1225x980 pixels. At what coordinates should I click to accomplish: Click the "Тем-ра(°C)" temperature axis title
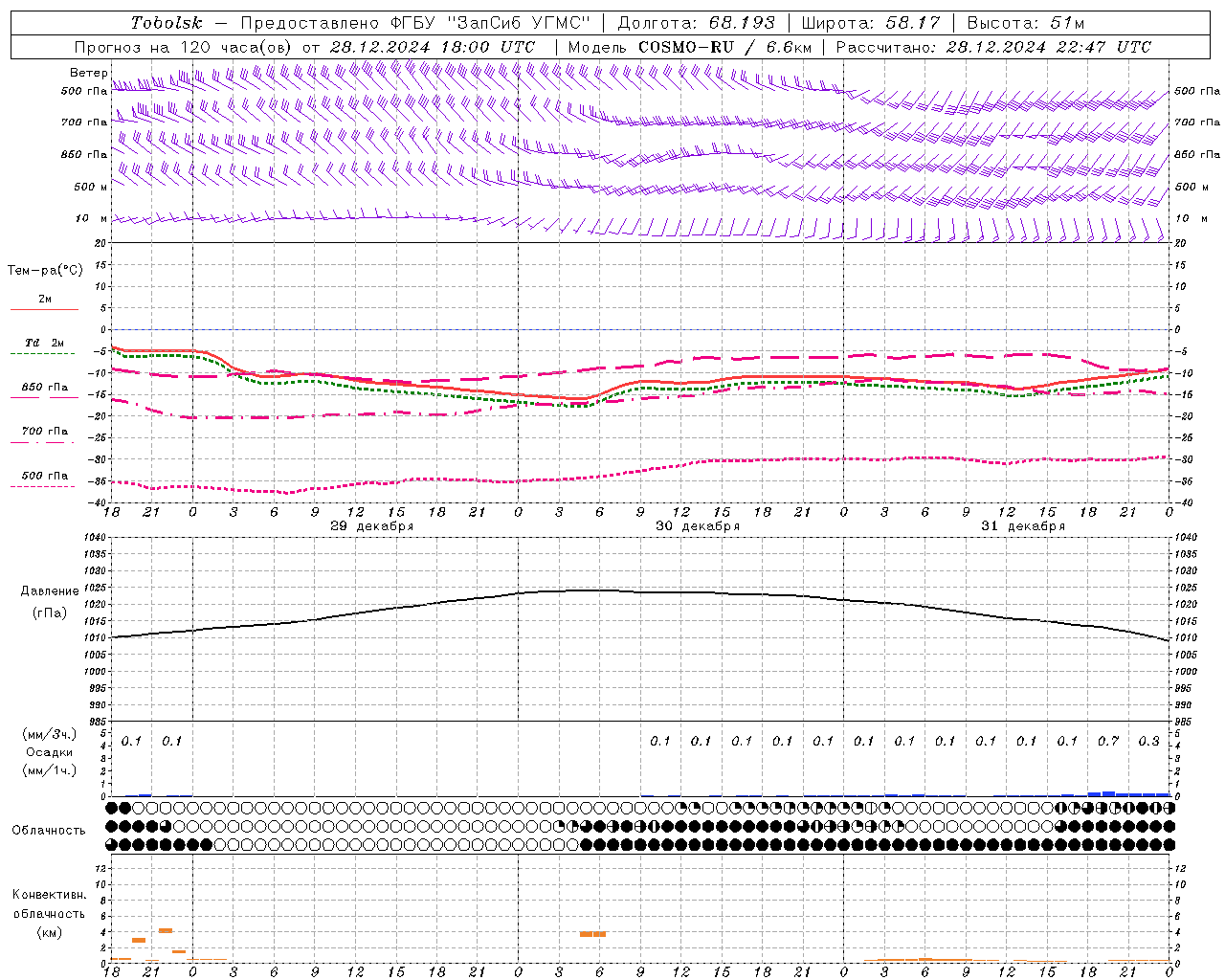point(46,270)
